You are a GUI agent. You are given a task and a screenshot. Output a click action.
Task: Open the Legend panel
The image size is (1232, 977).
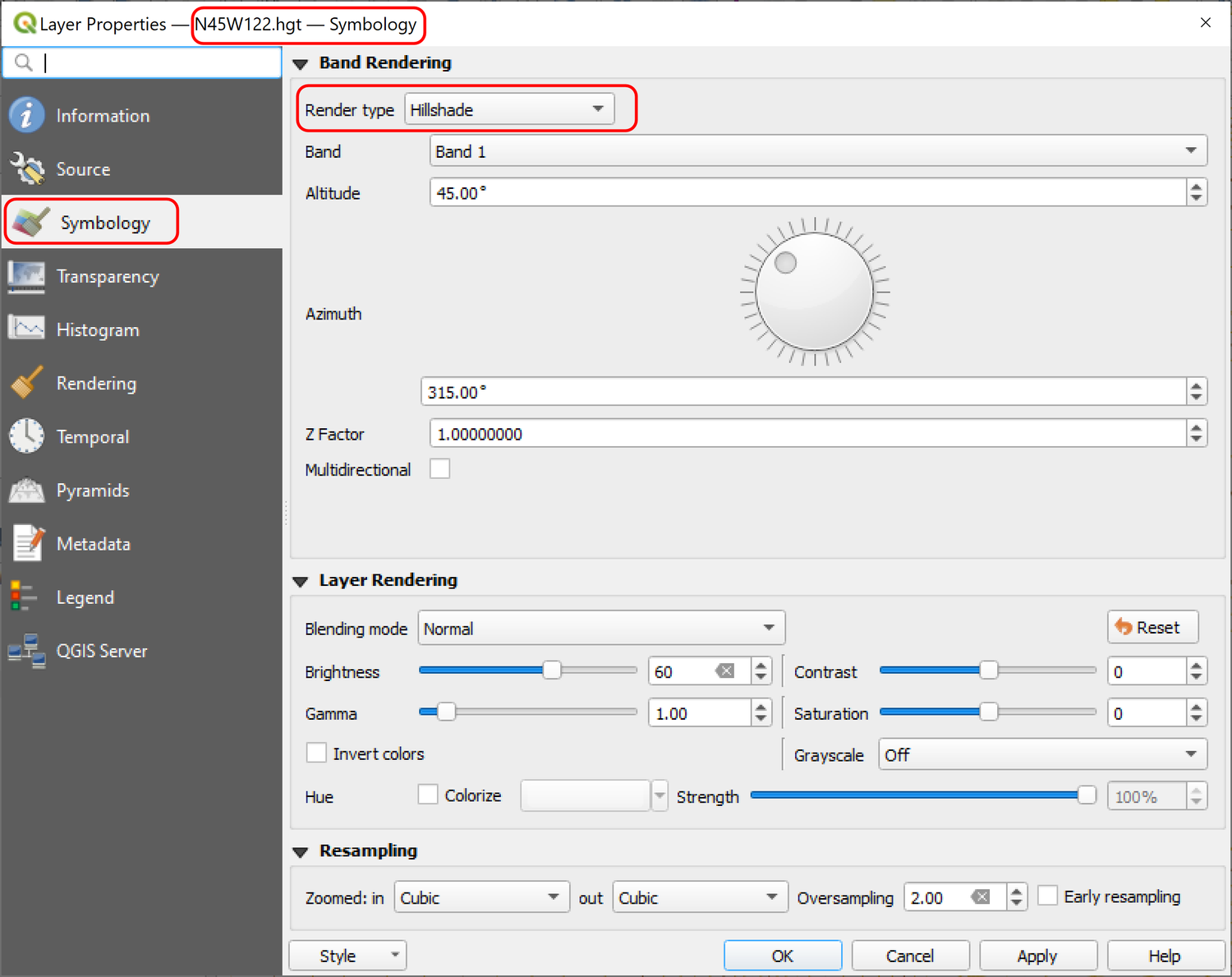point(22,597)
